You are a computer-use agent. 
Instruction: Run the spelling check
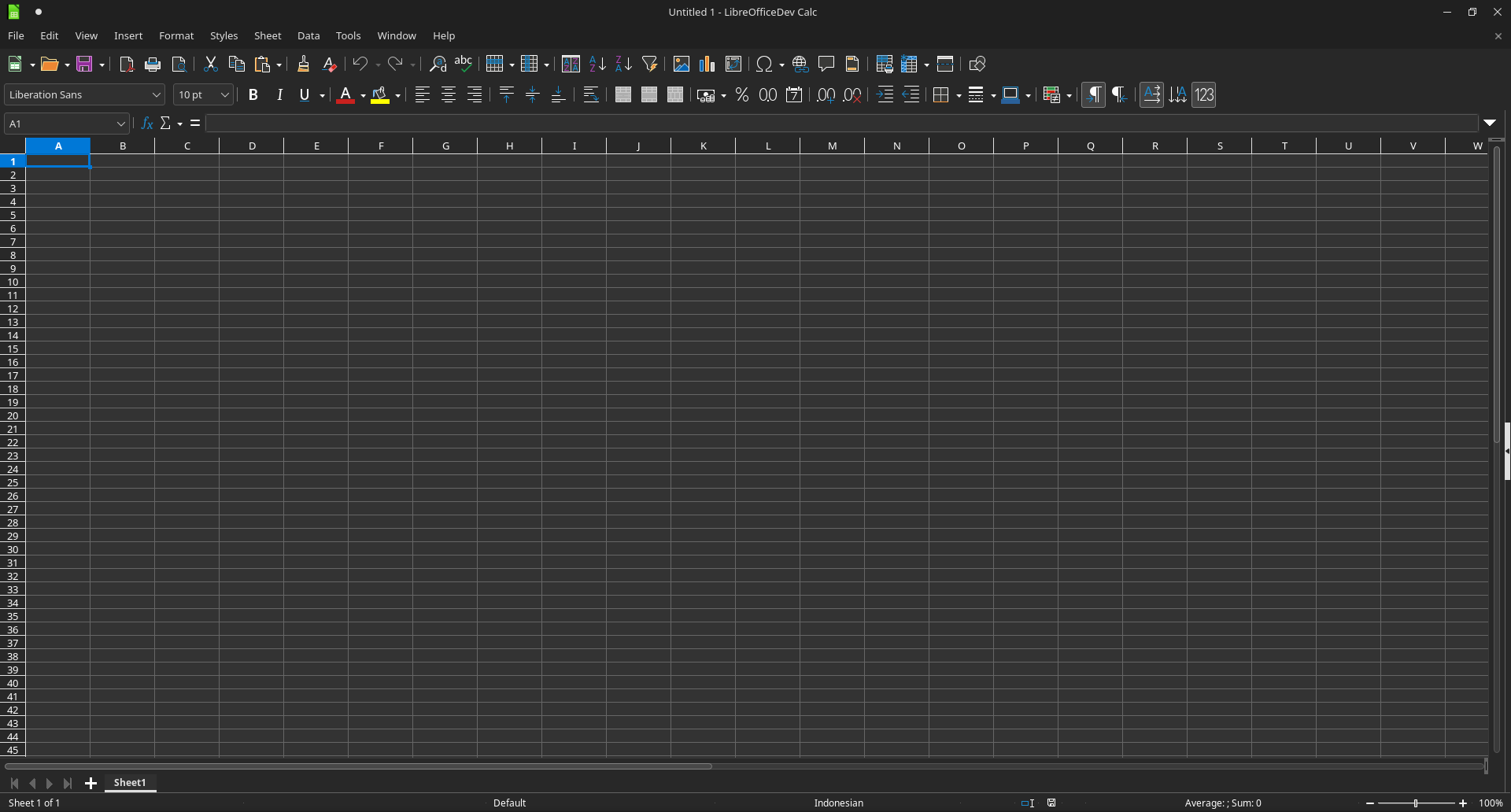click(464, 65)
